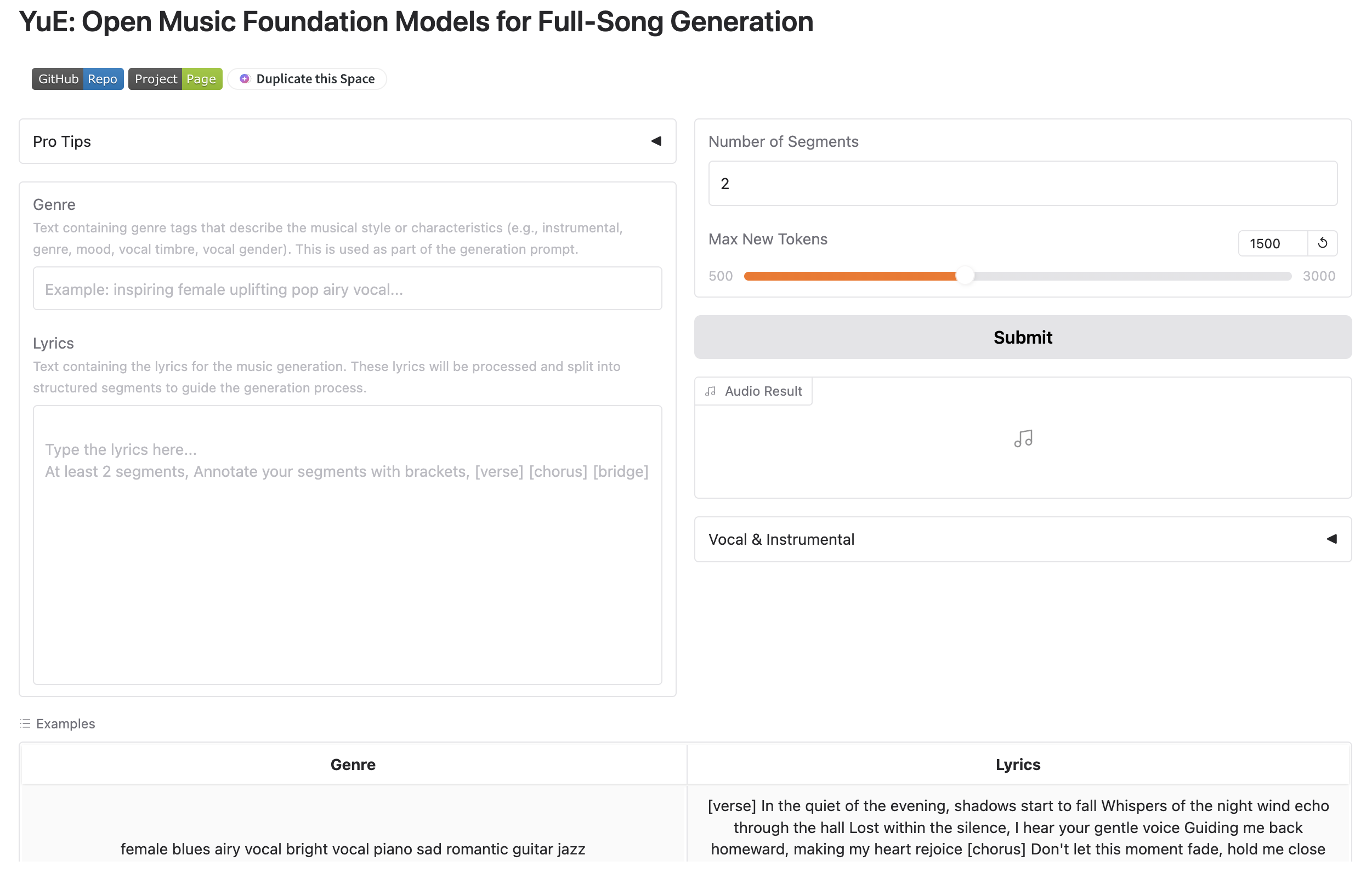Expand the Vocal & Instrumental section arrow
The height and width of the screenshot is (878, 1372).
point(1331,539)
